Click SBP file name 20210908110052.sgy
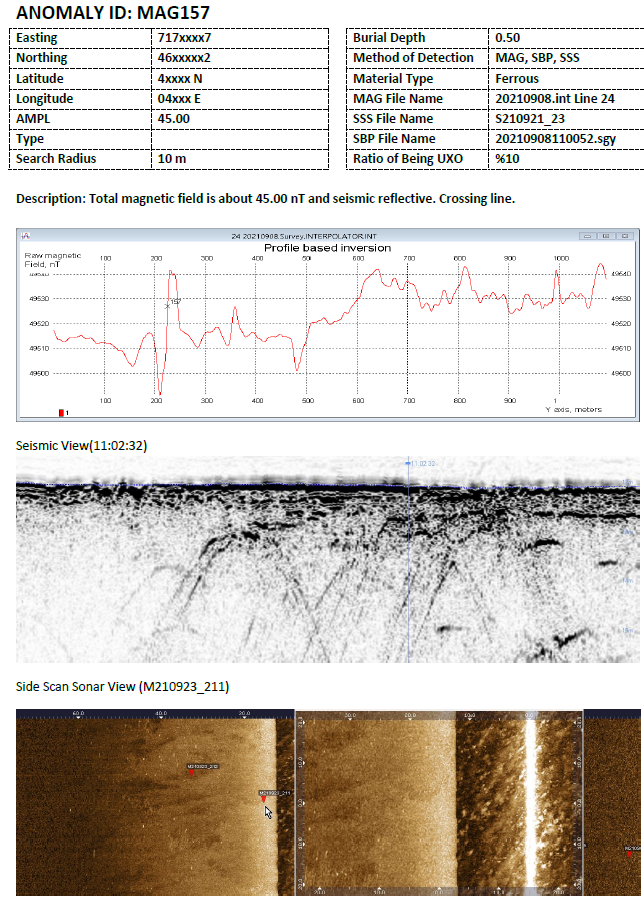The height and width of the screenshot is (897, 644). tap(555, 138)
